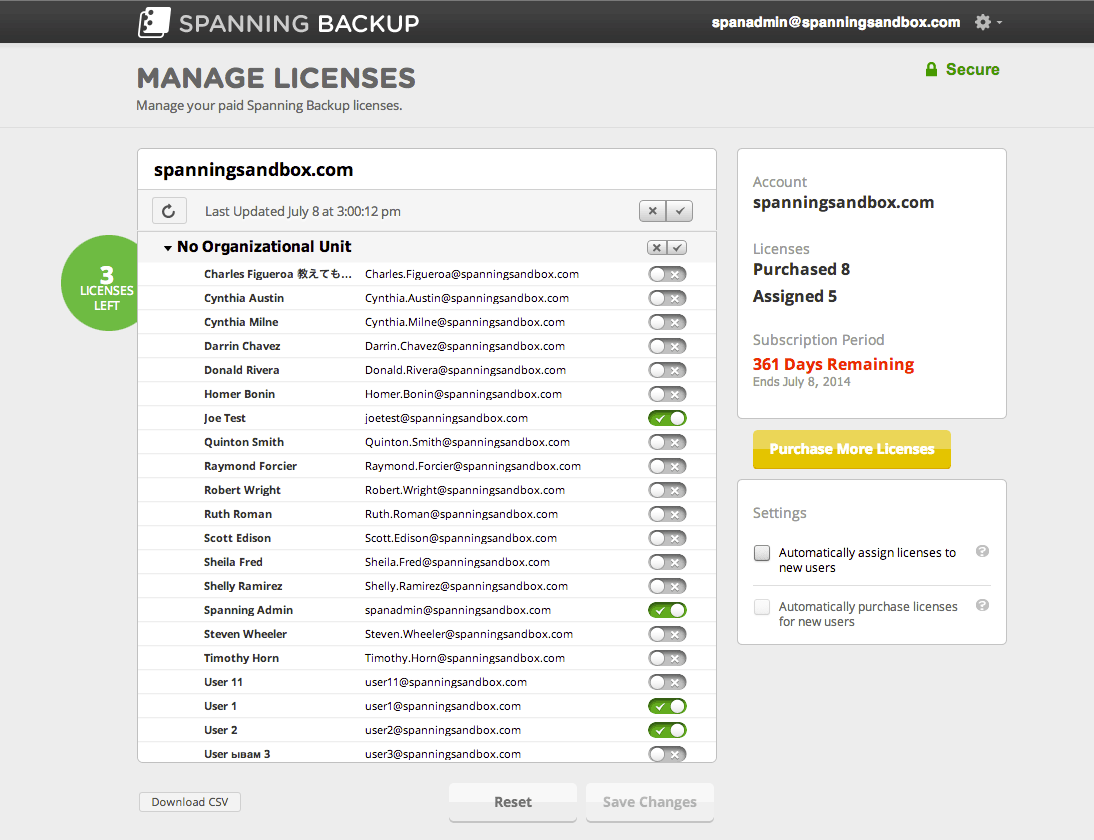Toggle license for Timothy Horn
The image size is (1094, 840).
[x=667, y=658]
